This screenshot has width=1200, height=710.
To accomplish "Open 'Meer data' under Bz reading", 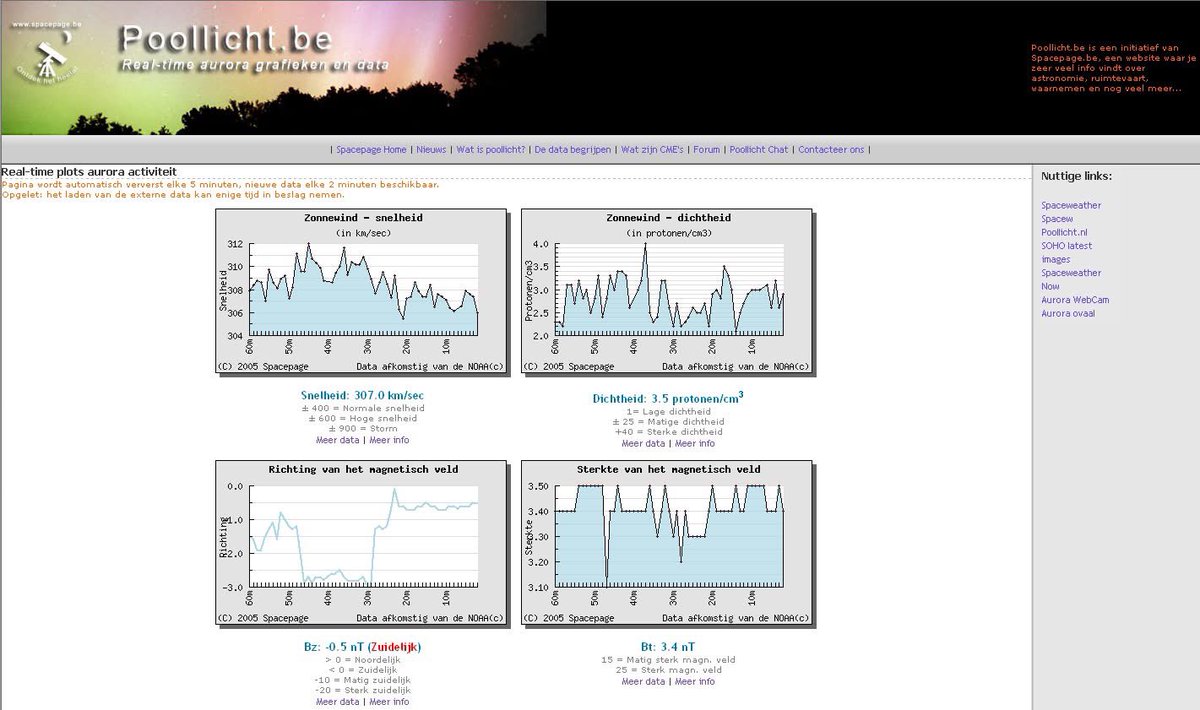I will (x=338, y=702).
